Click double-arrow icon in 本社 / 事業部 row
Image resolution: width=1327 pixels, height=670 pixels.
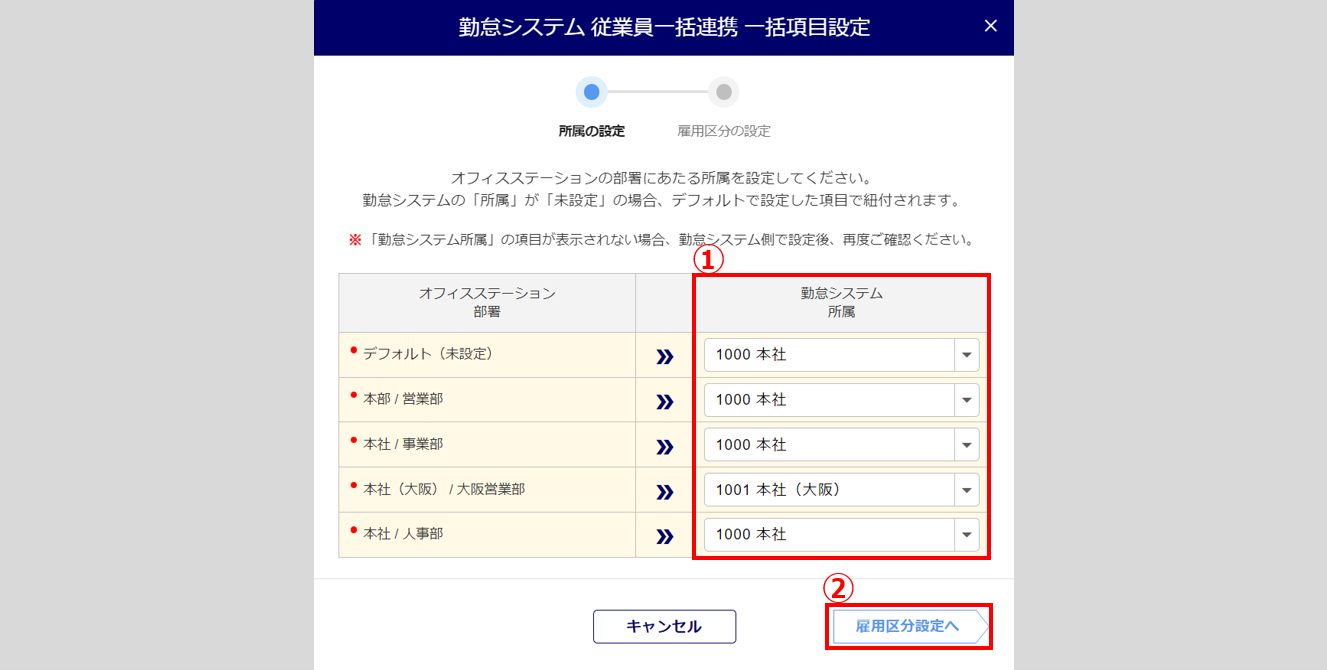click(664, 445)
